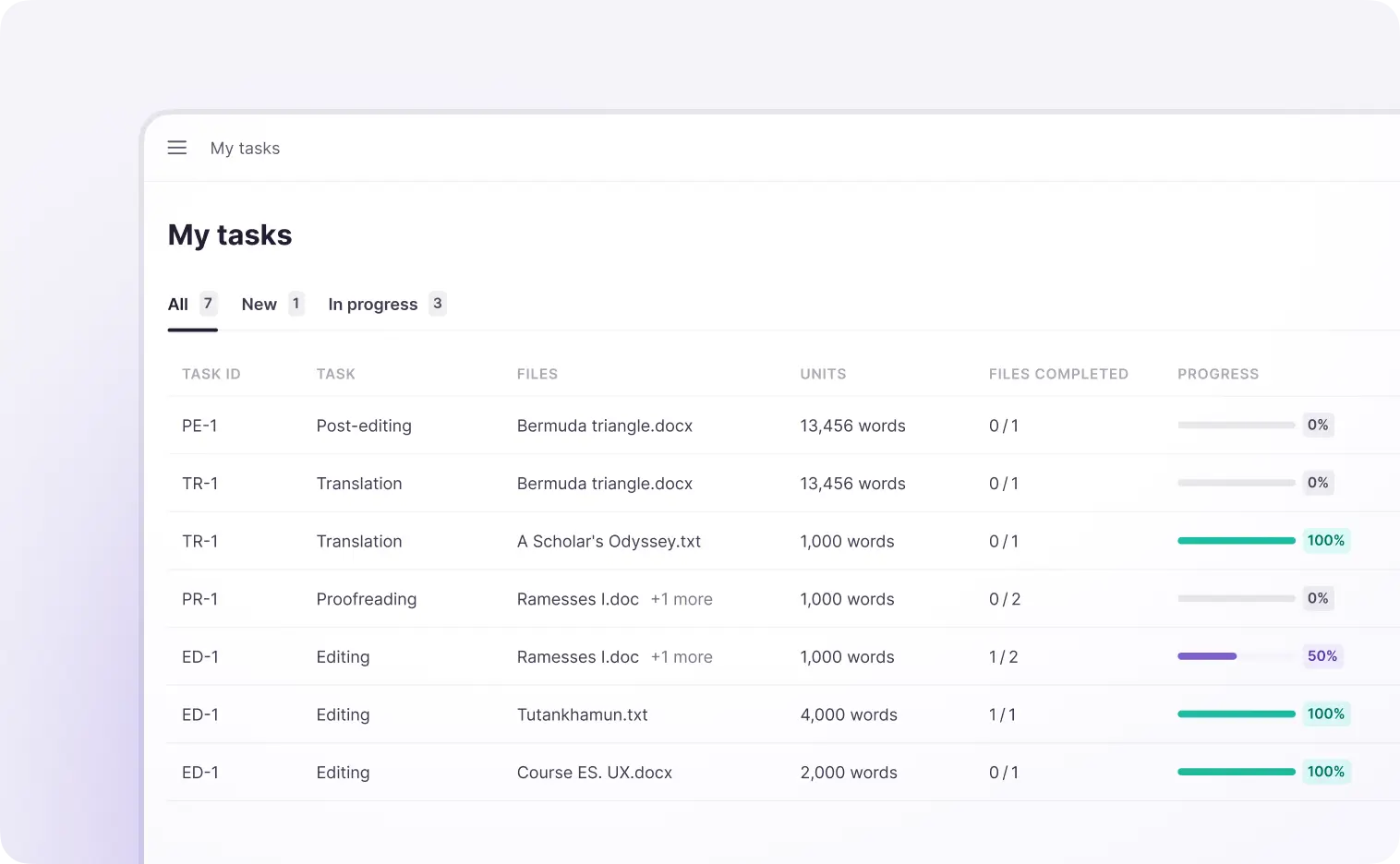Open the PE-1 task ID
This screenshot has width=1400, height=864.
[199, 426]
